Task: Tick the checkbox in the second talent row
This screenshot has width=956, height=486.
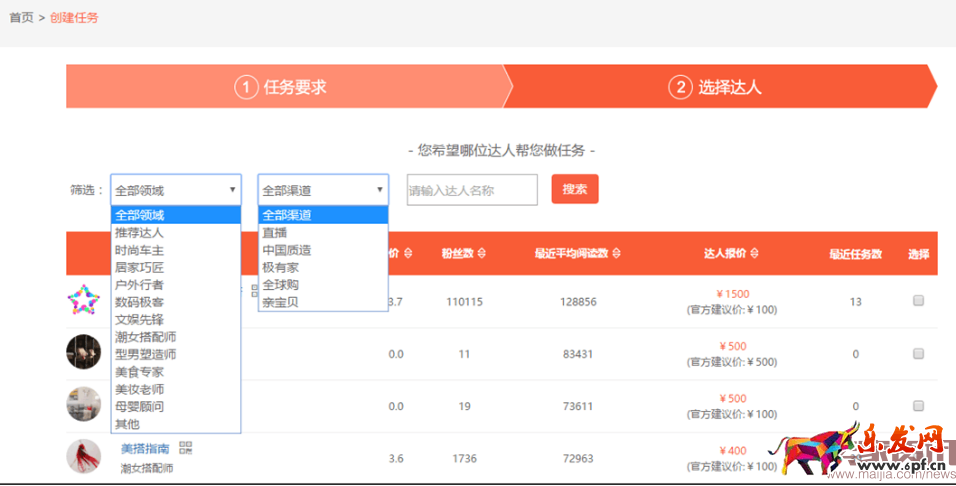Action: click(918, 354)
